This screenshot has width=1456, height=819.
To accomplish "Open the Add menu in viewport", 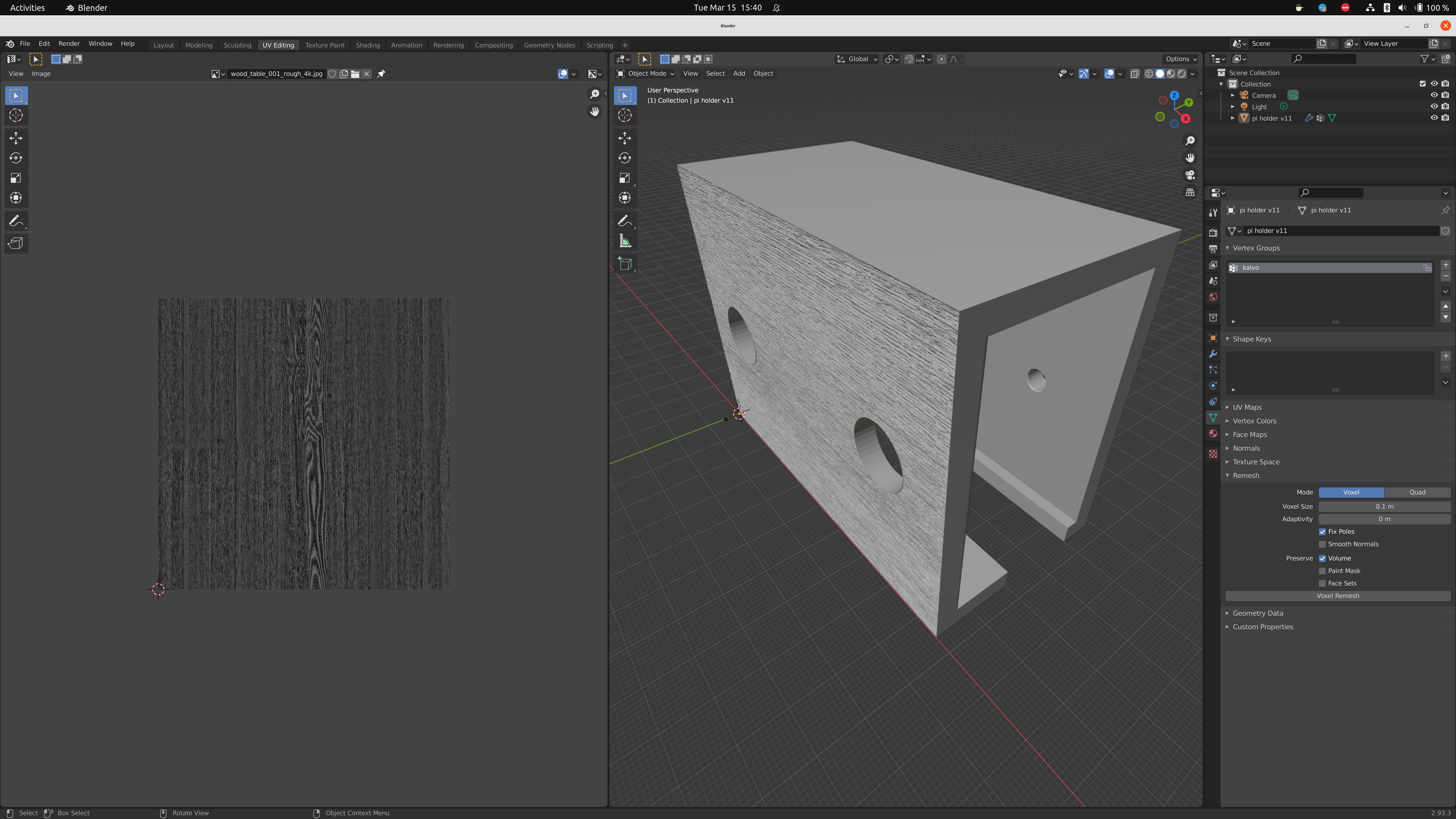I will click(x=739, y=73).
